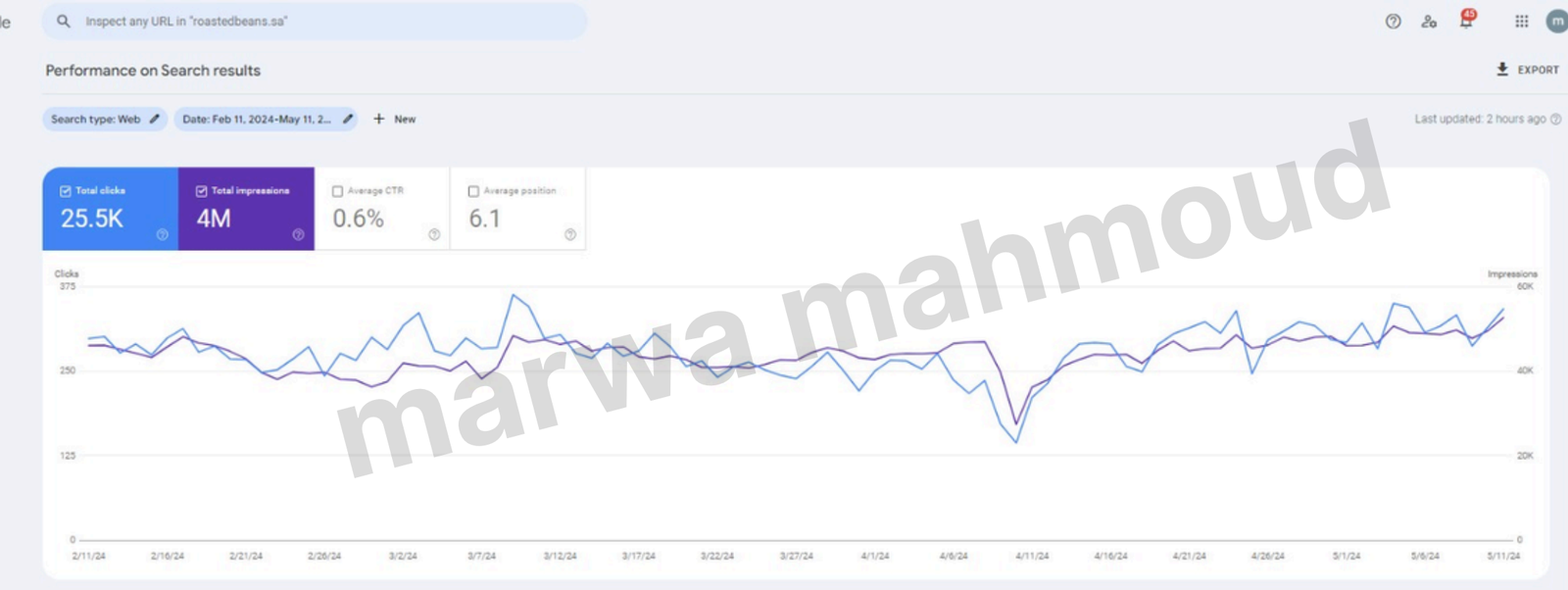Click the 4/11/24 dip on the chart
The width and height of the screenshot is (1568, 590).
coord(1017,441)
